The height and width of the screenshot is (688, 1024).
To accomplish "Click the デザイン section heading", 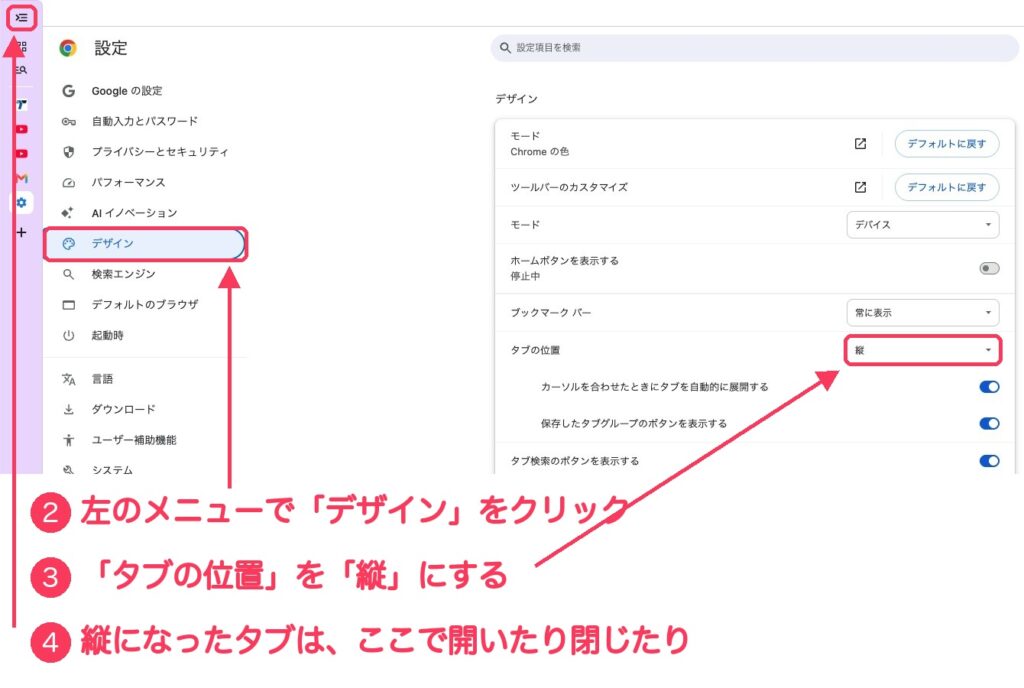I will [x=517, y=99].
